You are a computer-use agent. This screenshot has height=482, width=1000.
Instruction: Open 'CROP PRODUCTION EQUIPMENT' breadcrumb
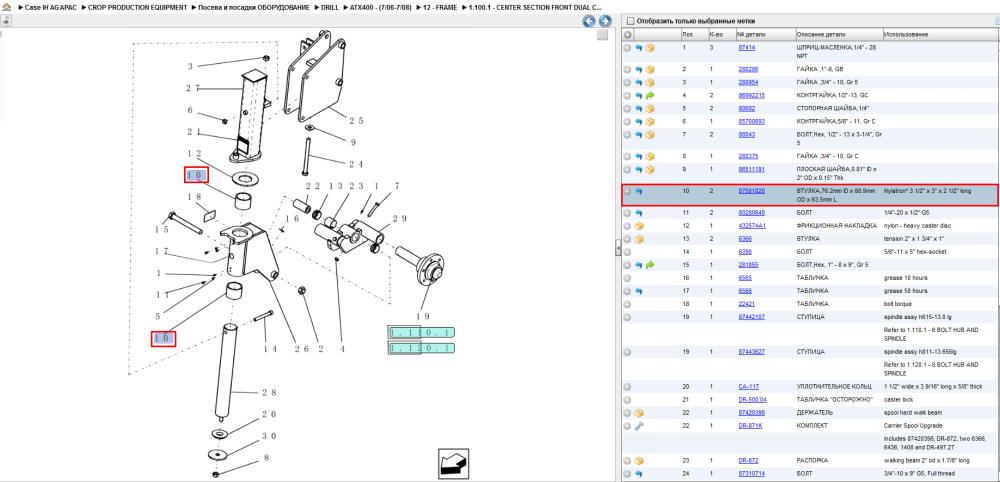tap(138, 7)
